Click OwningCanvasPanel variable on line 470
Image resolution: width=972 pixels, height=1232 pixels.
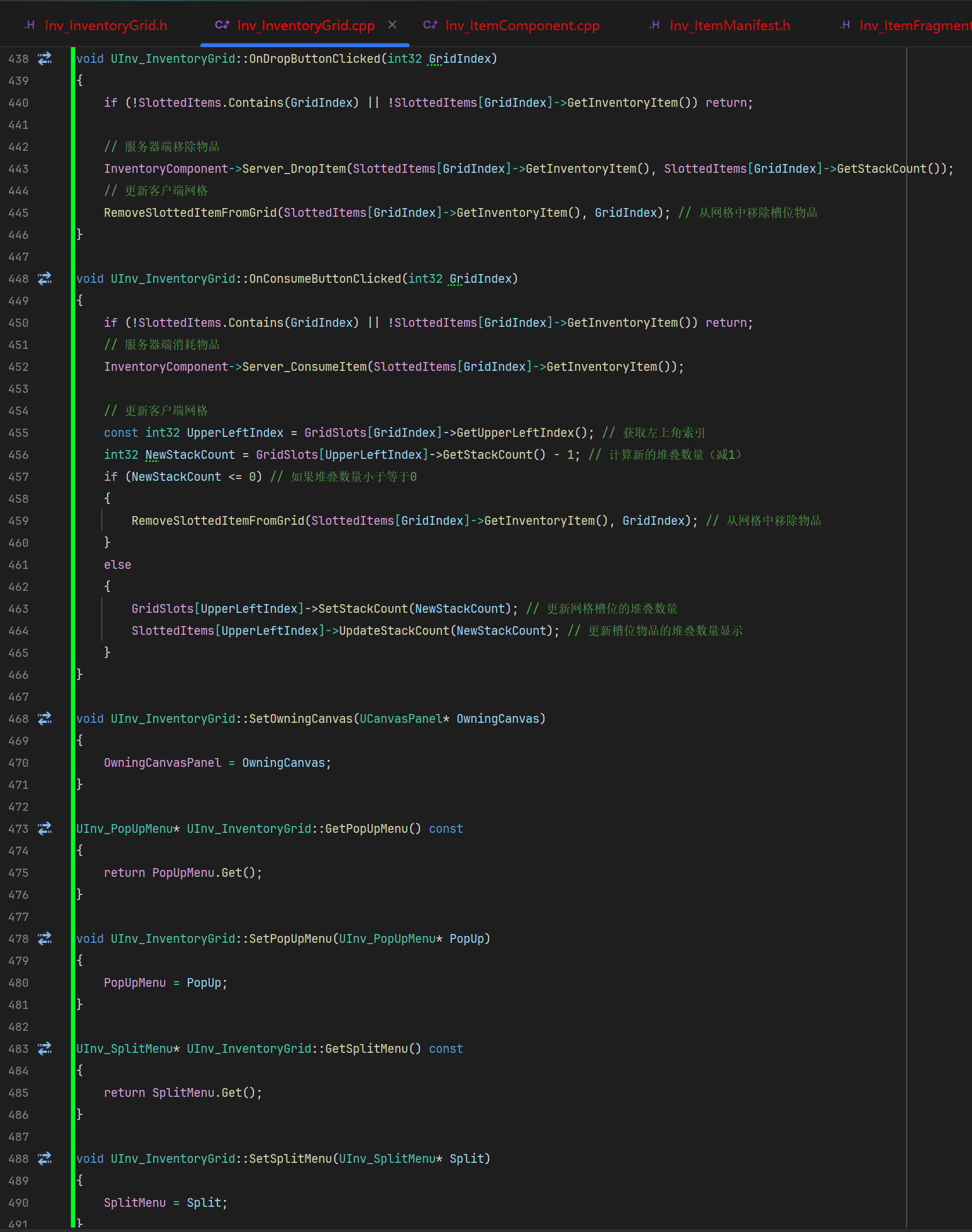click(x=163, y=762)
